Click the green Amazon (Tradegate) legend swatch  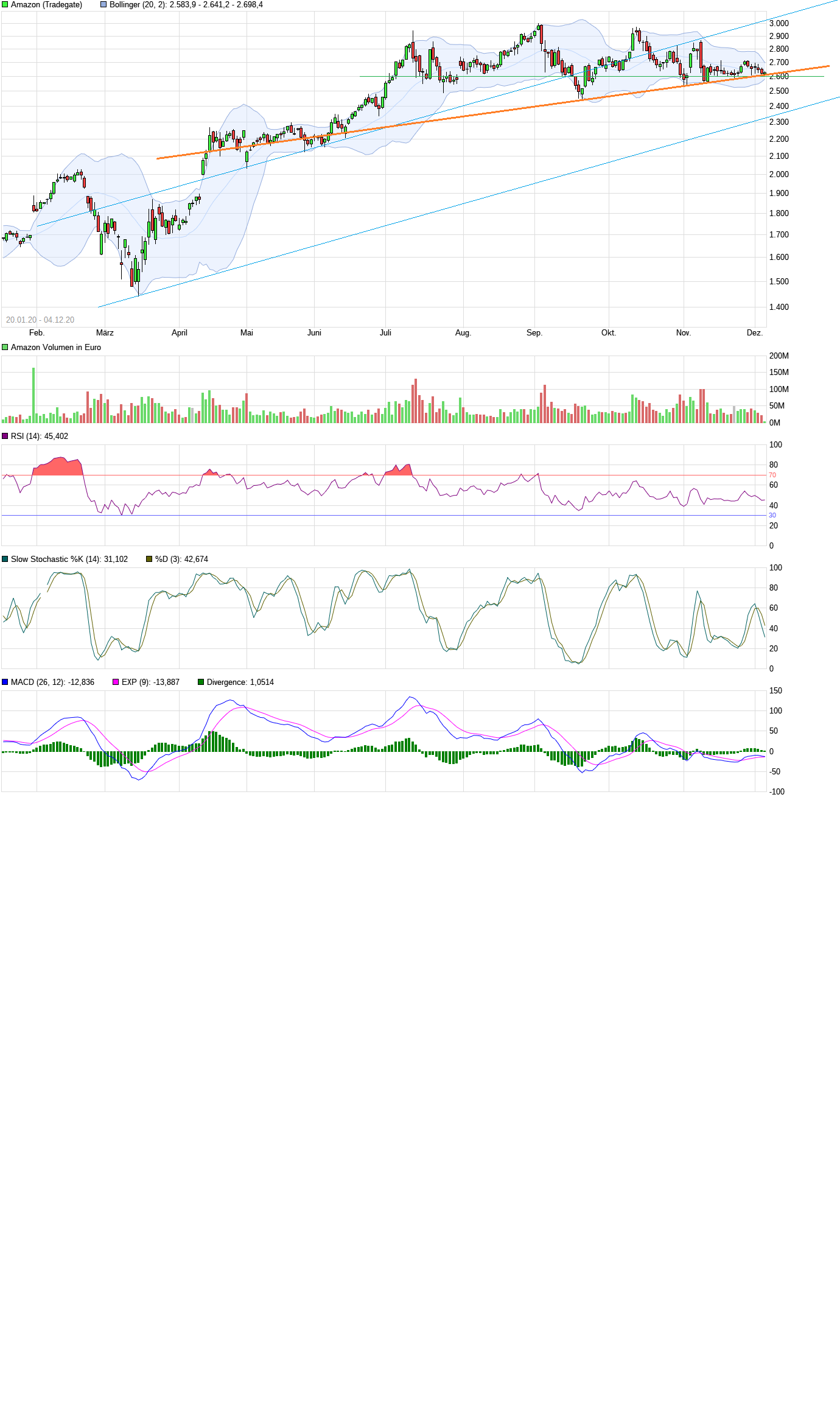[x=5, y=5]
